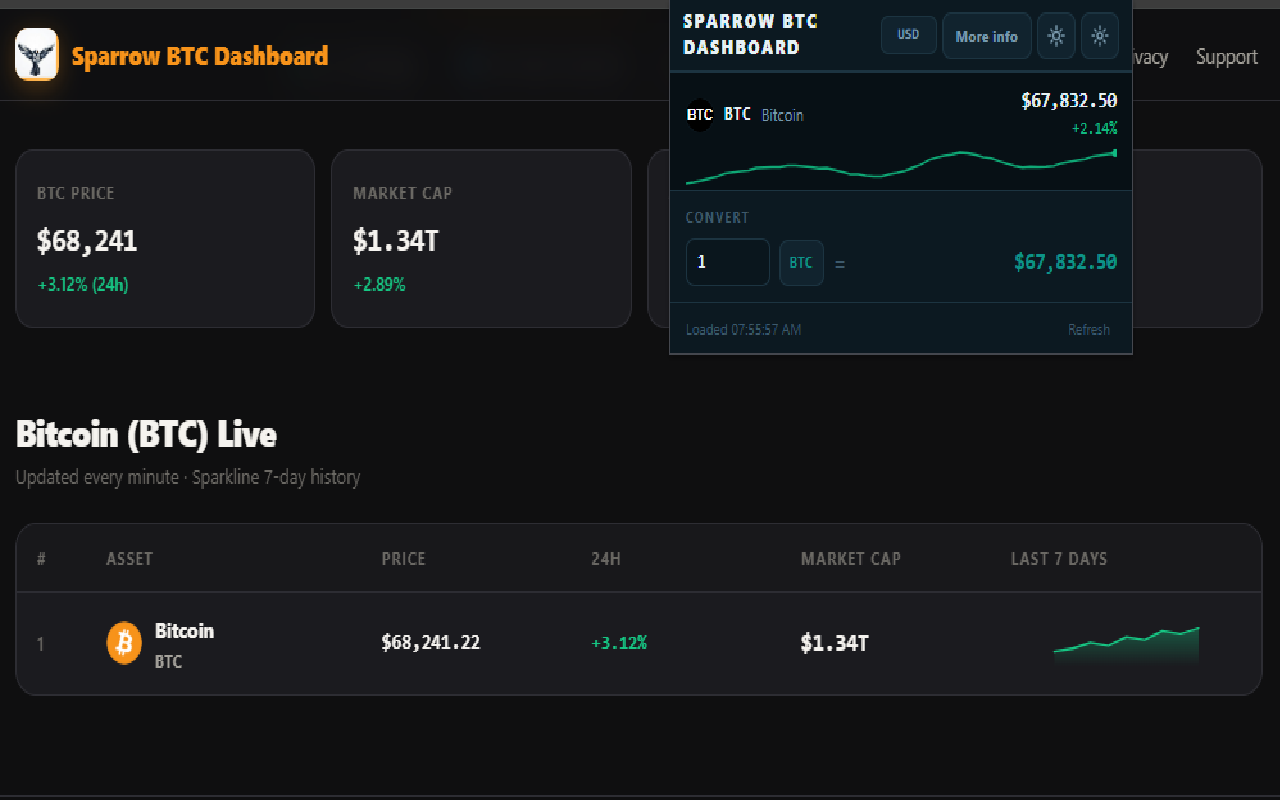Open the partially hidden Privacy nav link
Screen dimensions: 1280x800
[x=1150, y=57]
